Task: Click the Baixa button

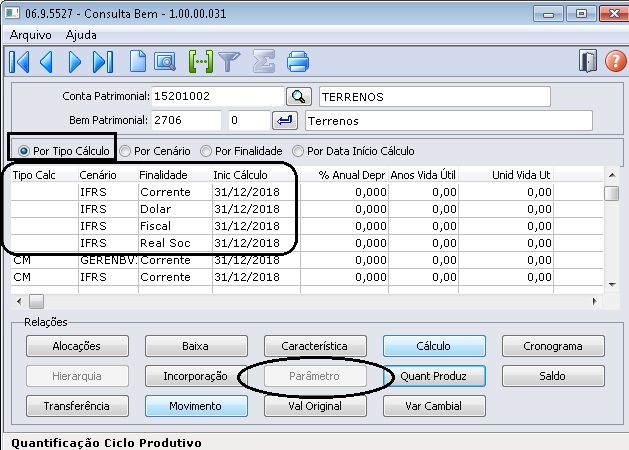Action: (x=196, y=346)
